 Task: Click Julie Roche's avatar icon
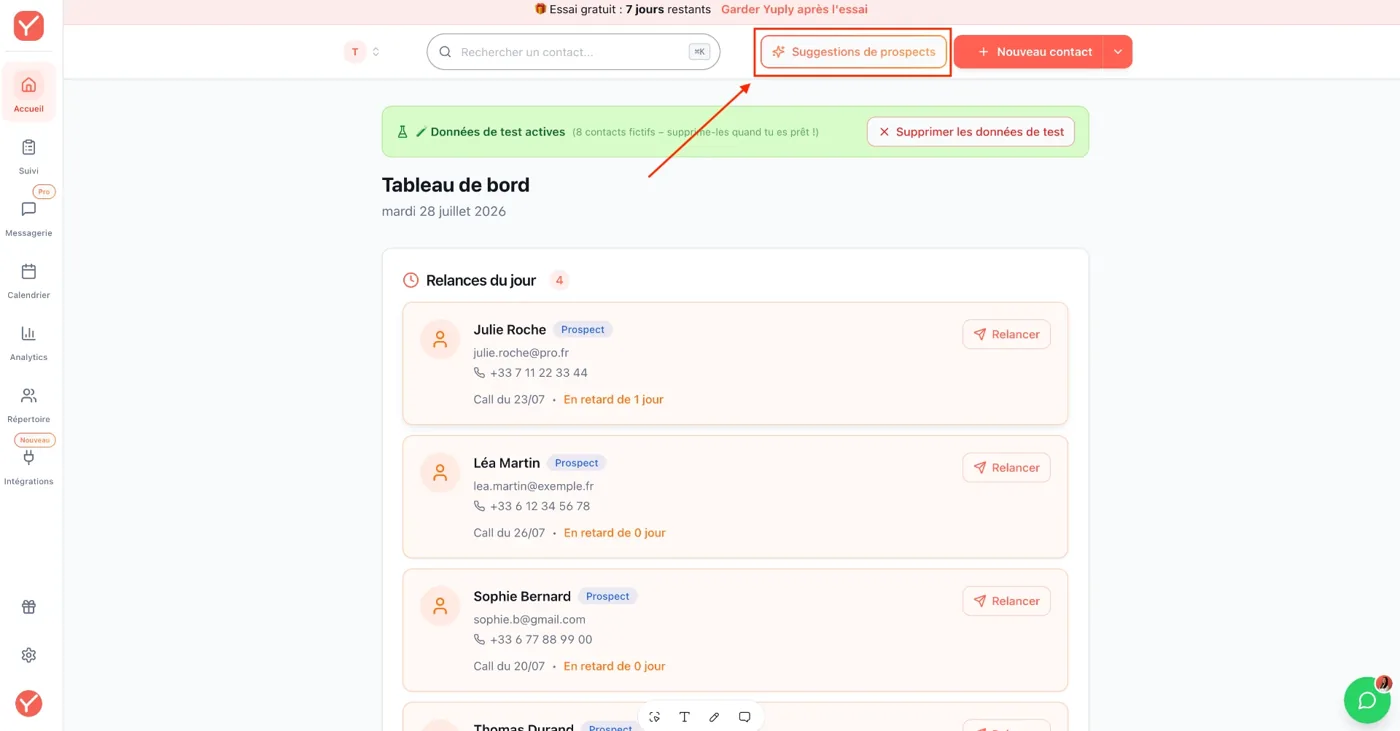click(440, 340)
